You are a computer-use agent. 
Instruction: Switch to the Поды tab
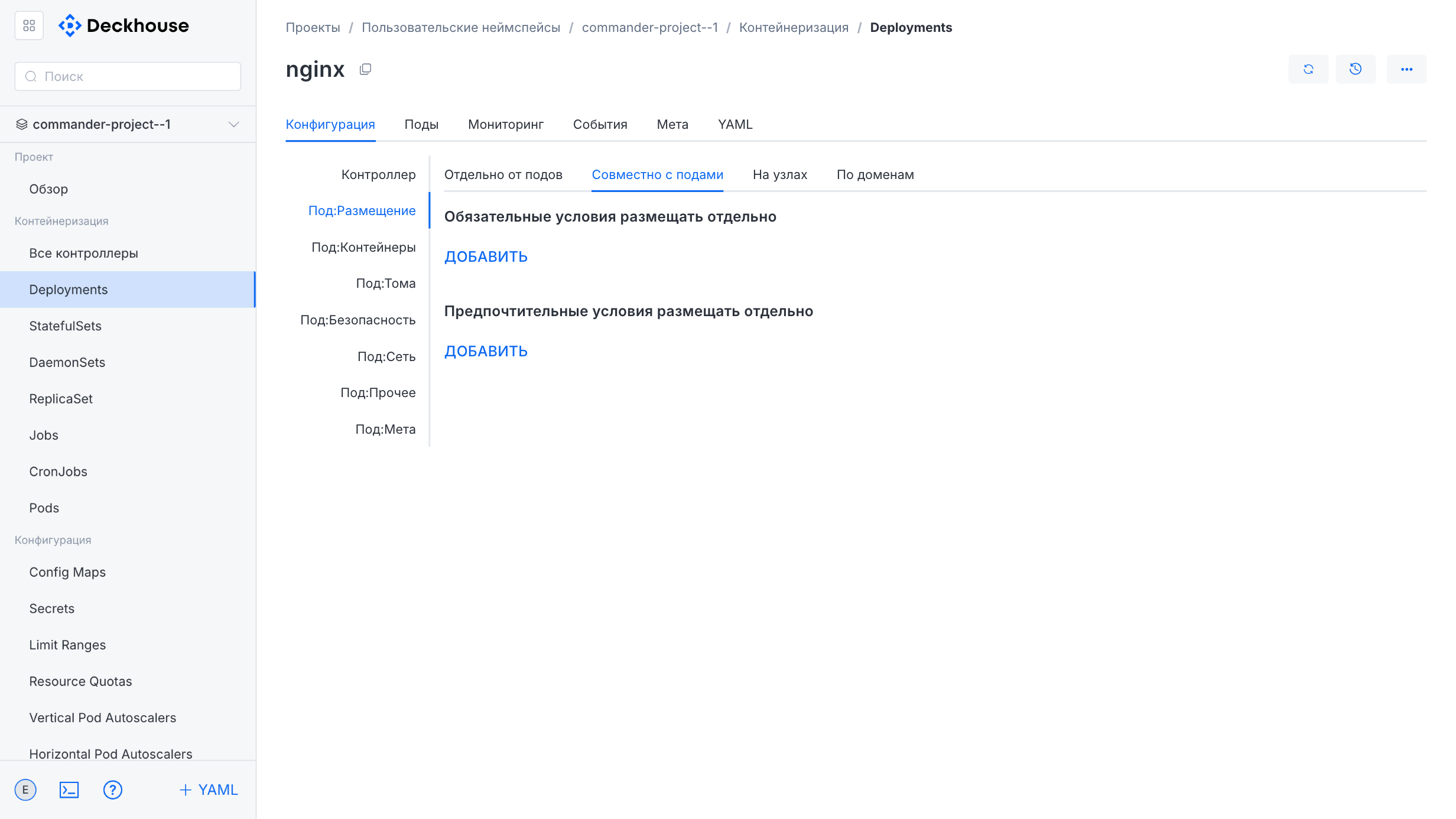point(421,124)
